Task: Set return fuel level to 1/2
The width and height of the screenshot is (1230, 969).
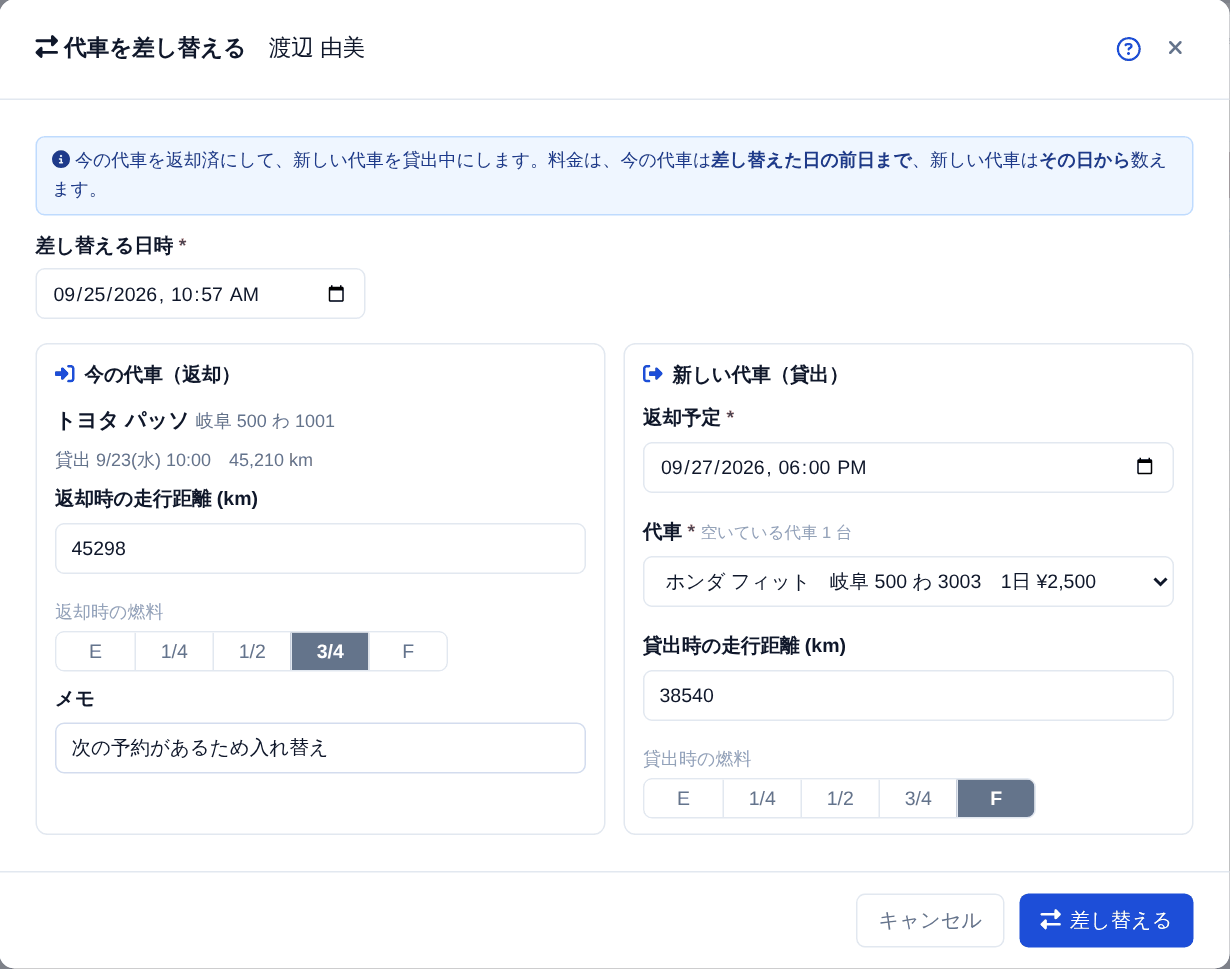Action: (252, 651)
